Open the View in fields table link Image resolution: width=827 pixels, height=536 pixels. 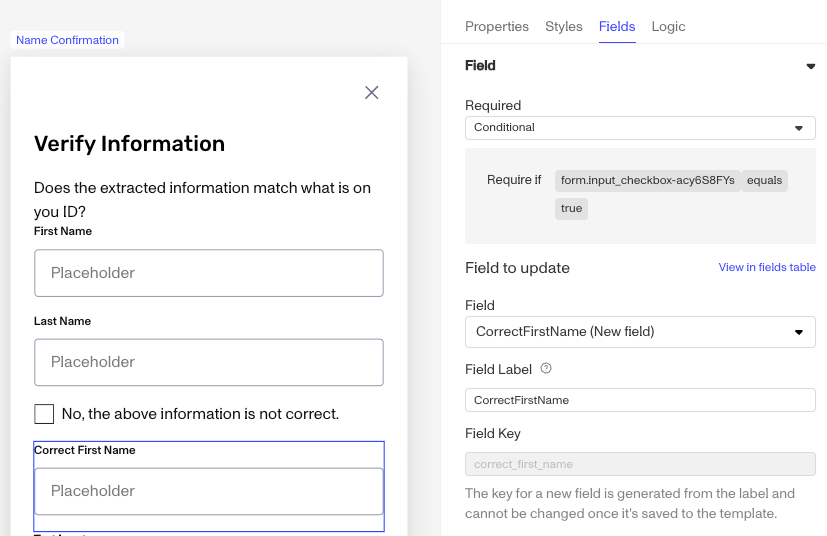tap(767, 267)
